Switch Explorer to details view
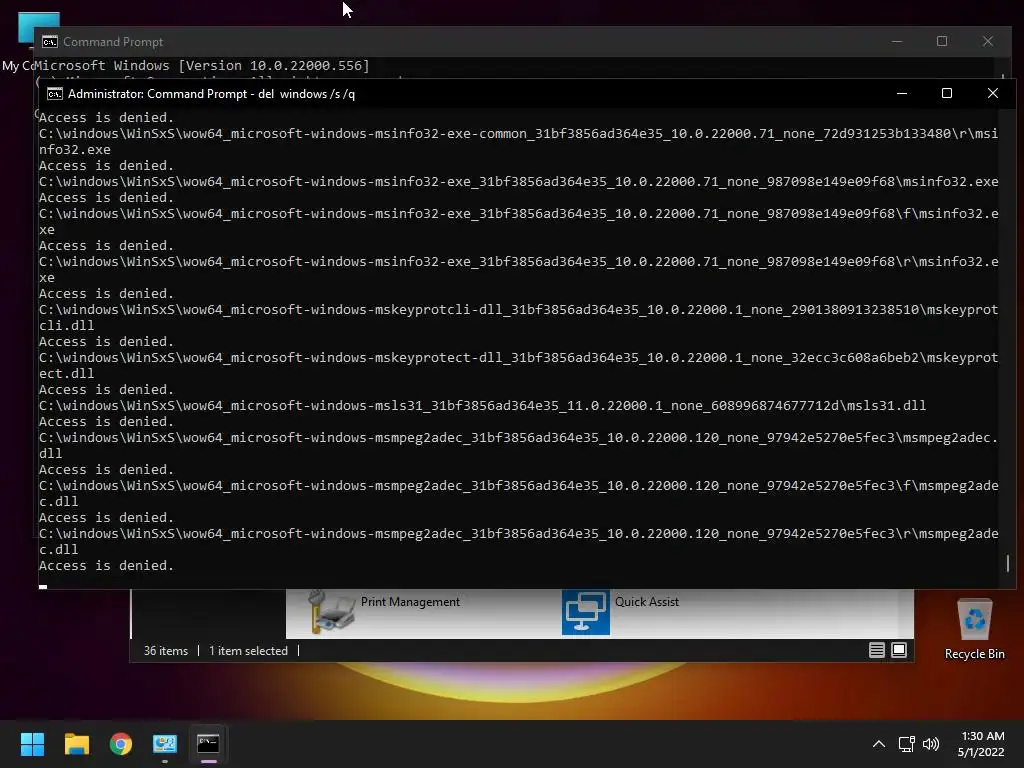This screenshot has height=768, width=1024. [x=876, y=650]
